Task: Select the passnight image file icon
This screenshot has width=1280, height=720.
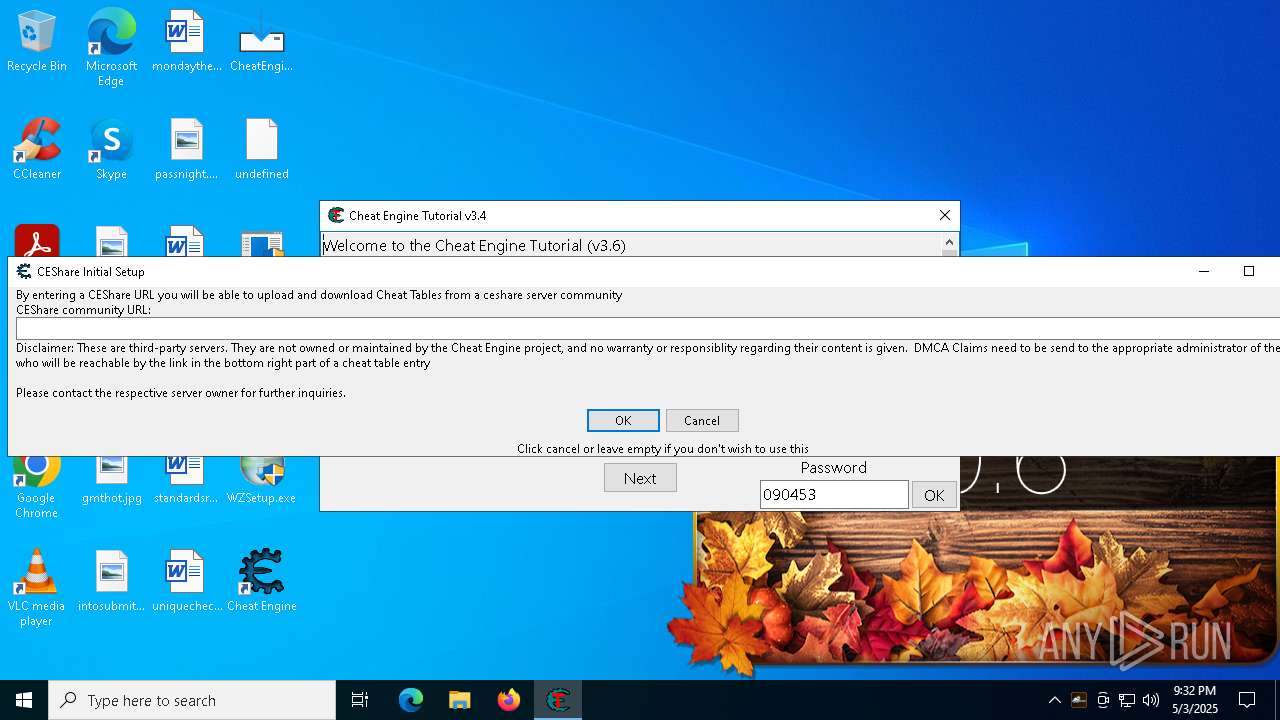Action: coord(186,149)
